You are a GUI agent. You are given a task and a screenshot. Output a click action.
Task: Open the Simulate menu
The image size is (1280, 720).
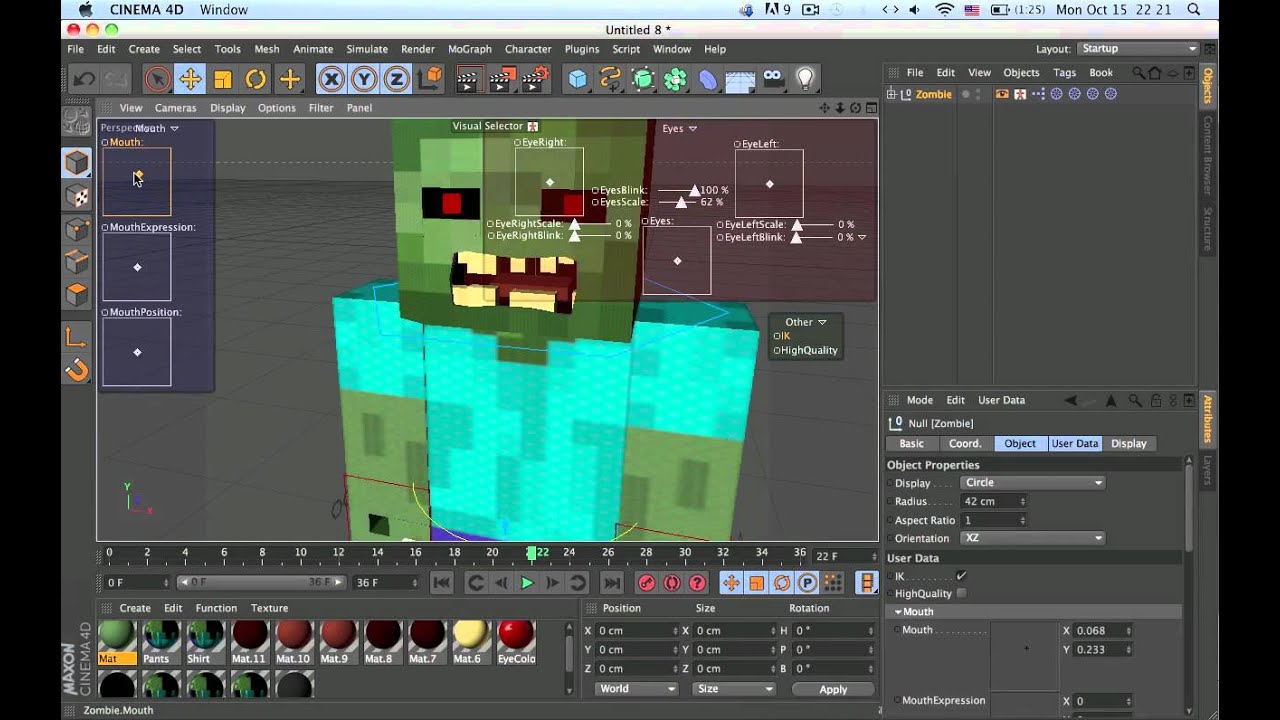pyautogui.click(x=367, y=49)
